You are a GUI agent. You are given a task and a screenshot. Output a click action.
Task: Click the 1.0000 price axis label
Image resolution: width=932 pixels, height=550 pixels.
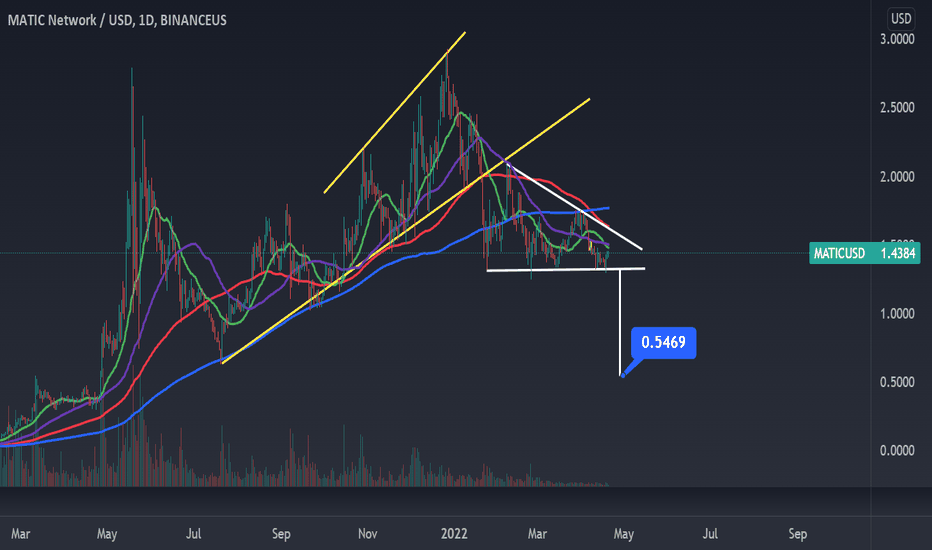[897, 313]
